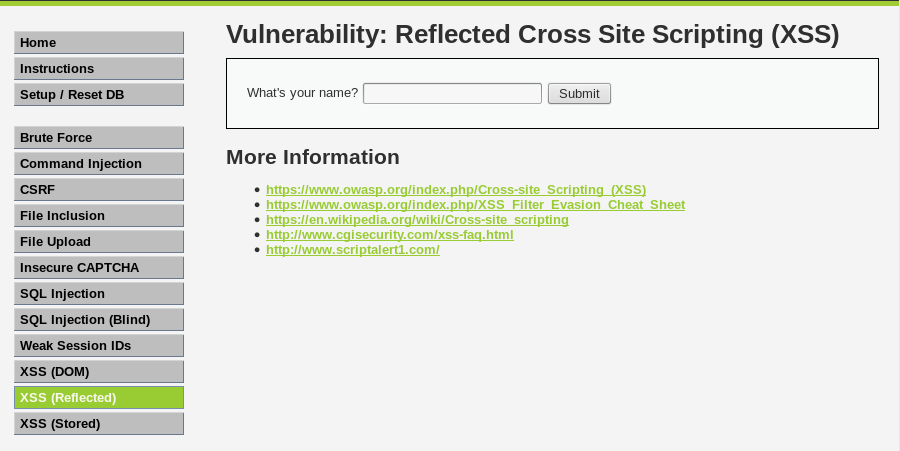Viewport: 900px width, 451px height.
Task: Switch to the XSS (DOM) page
Action: [98, 372]
